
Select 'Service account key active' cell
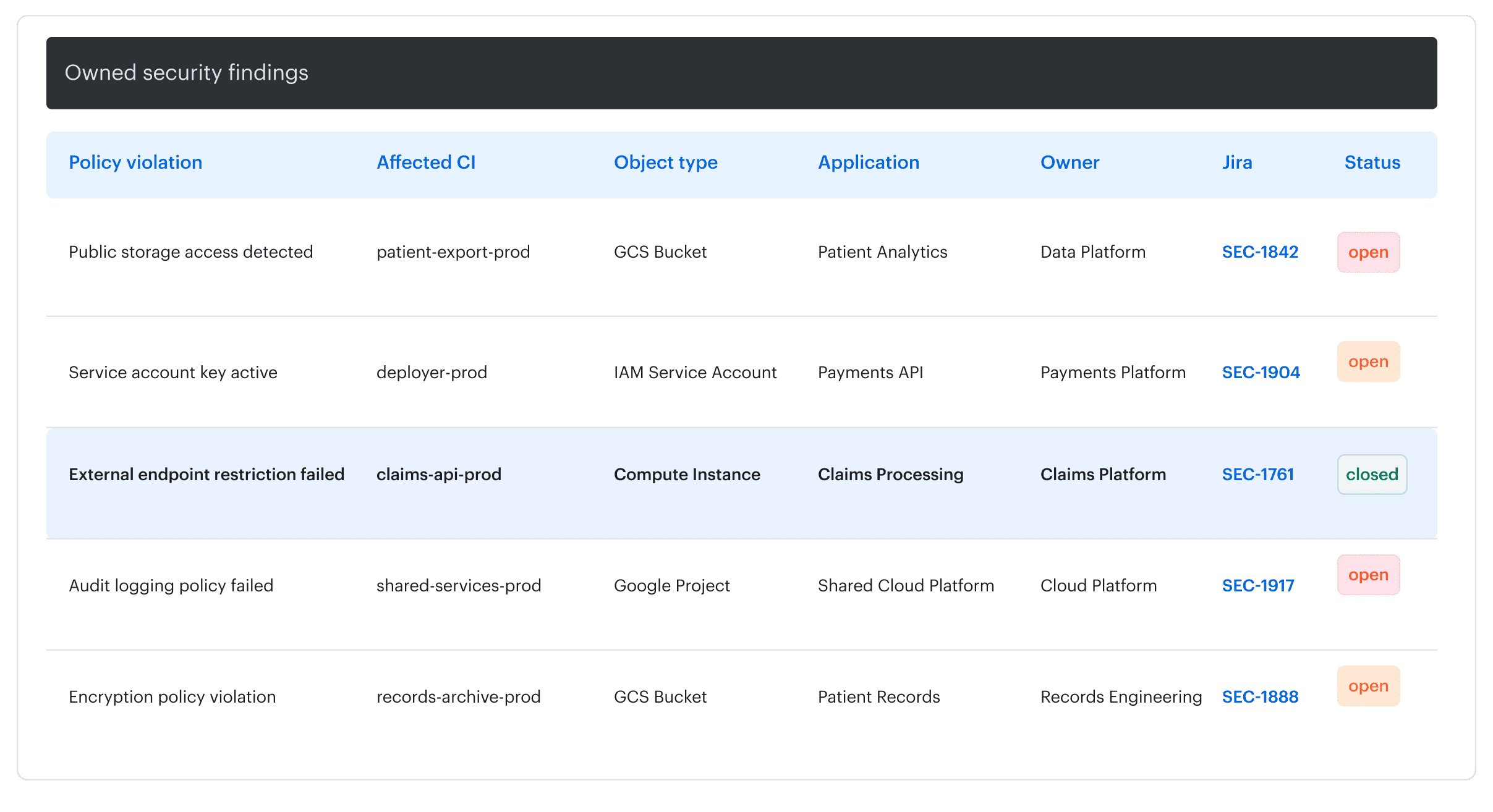coord(173,373)
